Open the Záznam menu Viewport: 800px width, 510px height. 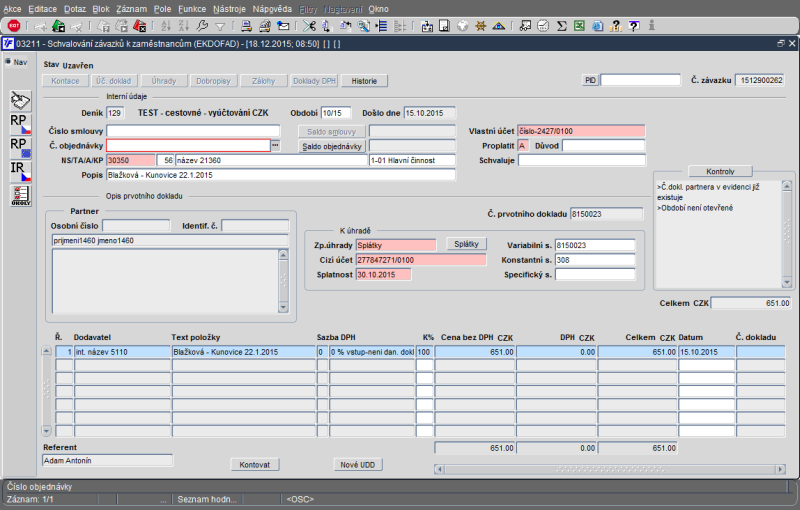point(131,8)
